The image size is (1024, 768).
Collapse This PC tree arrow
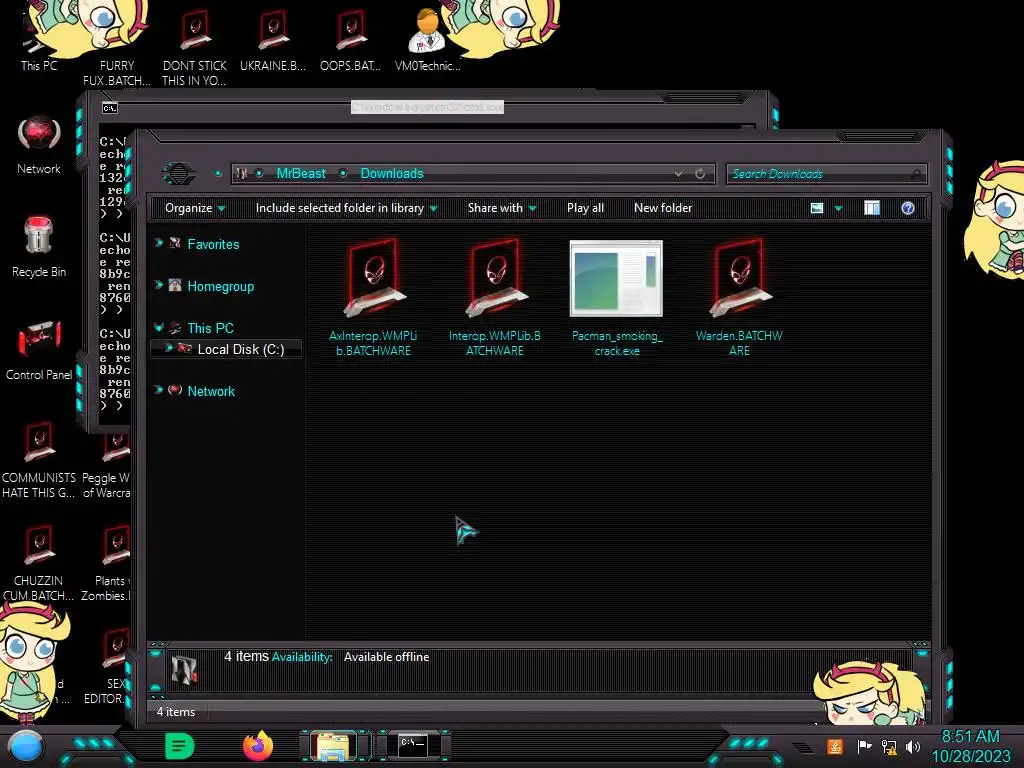tap(159, 328)
